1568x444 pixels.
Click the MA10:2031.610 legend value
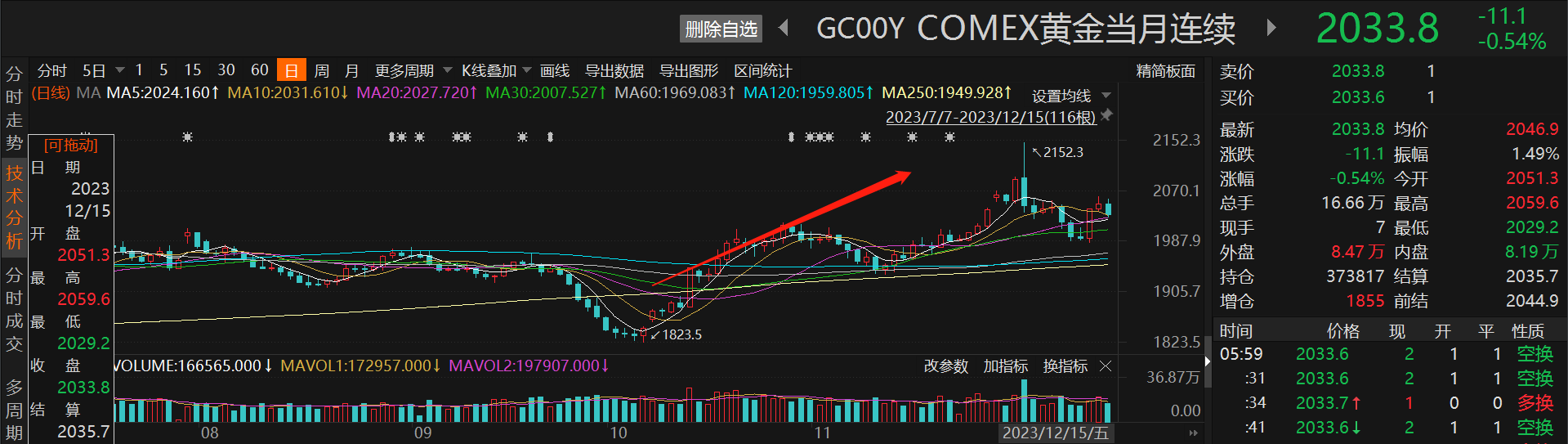pos(288,92)
